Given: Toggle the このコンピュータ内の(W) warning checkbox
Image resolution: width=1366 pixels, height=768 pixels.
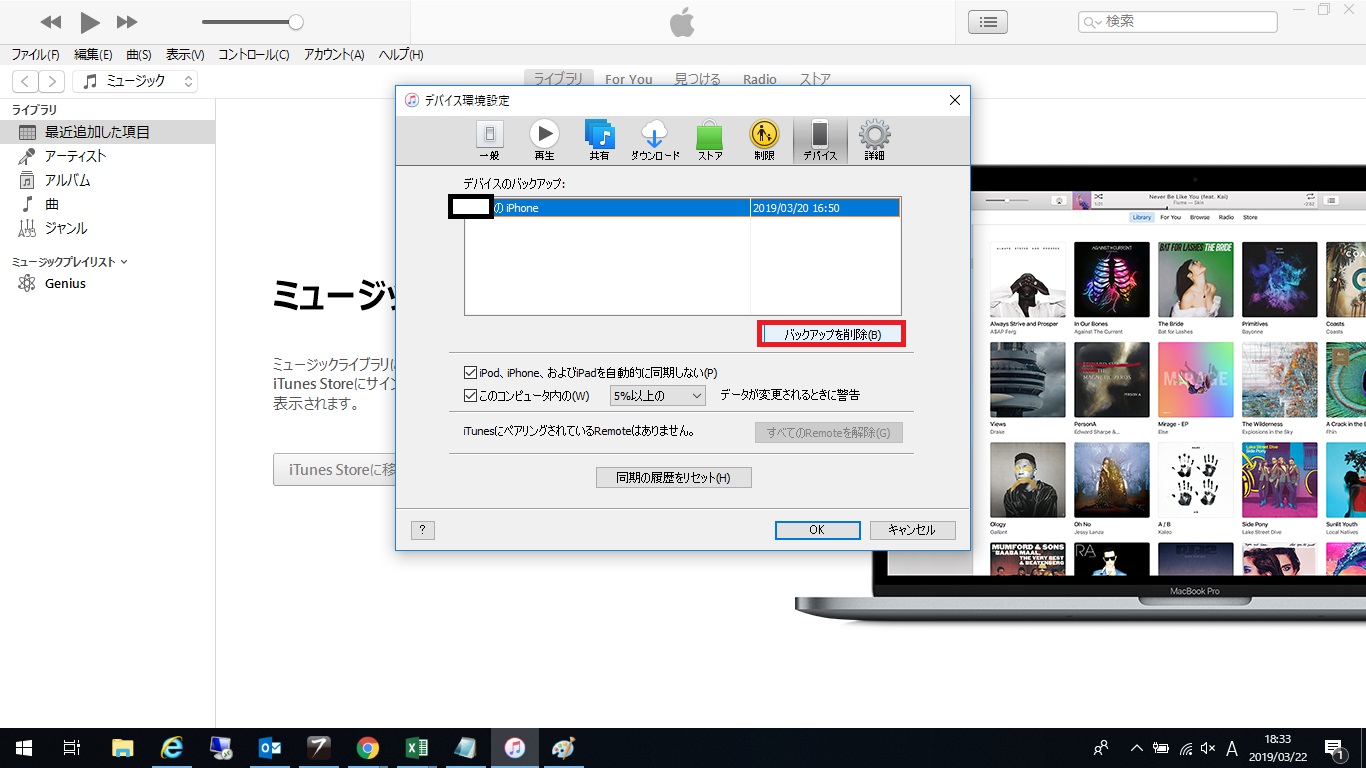Looking at the screenshot, I should tap(471, 395).
